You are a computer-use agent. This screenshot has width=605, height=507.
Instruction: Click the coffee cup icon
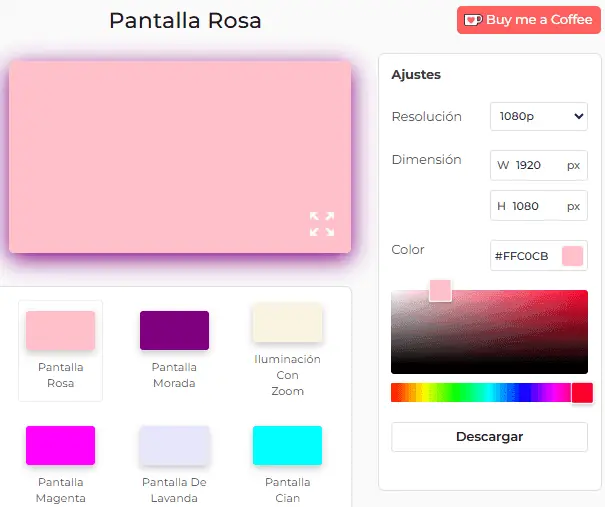pos(473,20)
